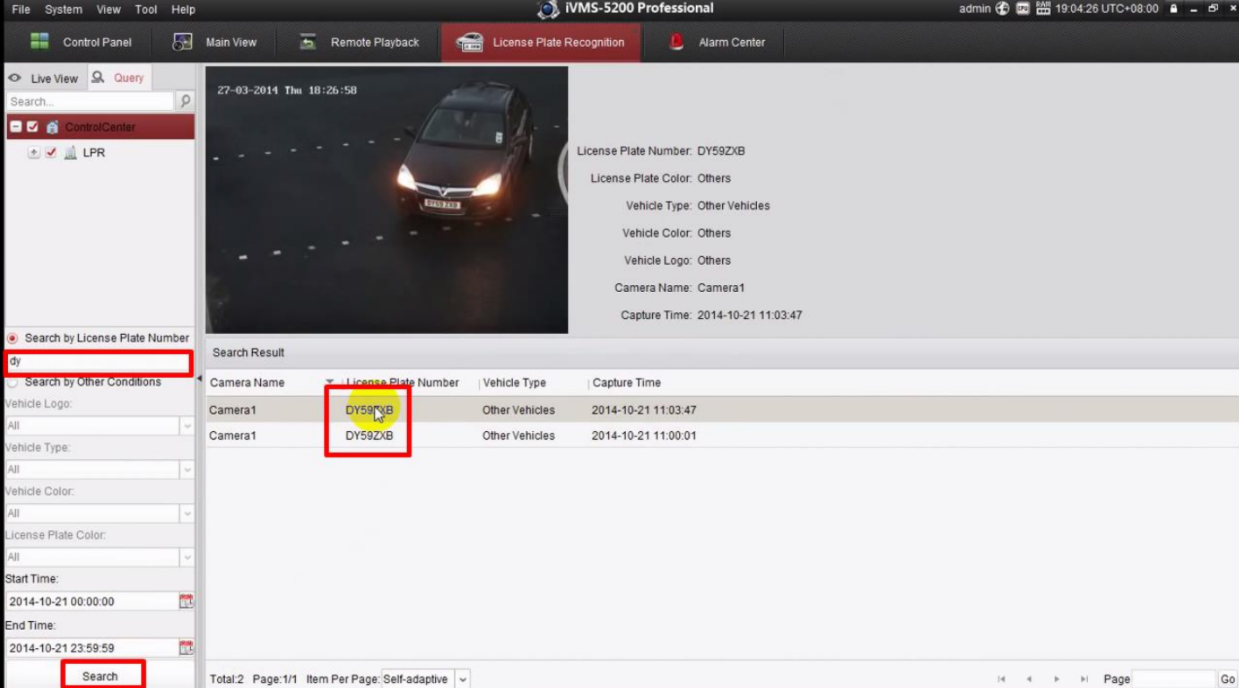Click the license plate number input field
Image resolution: width=1239 pixels, height=688 pixels.
coord(97,362)
